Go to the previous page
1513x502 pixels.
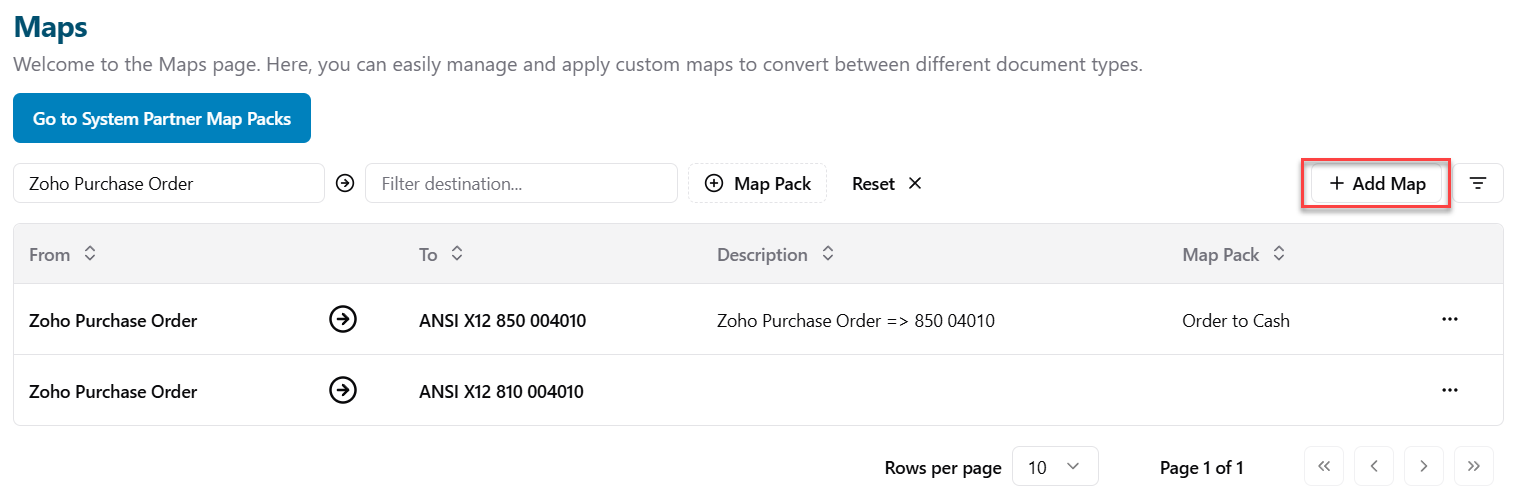pos(1374,466)
